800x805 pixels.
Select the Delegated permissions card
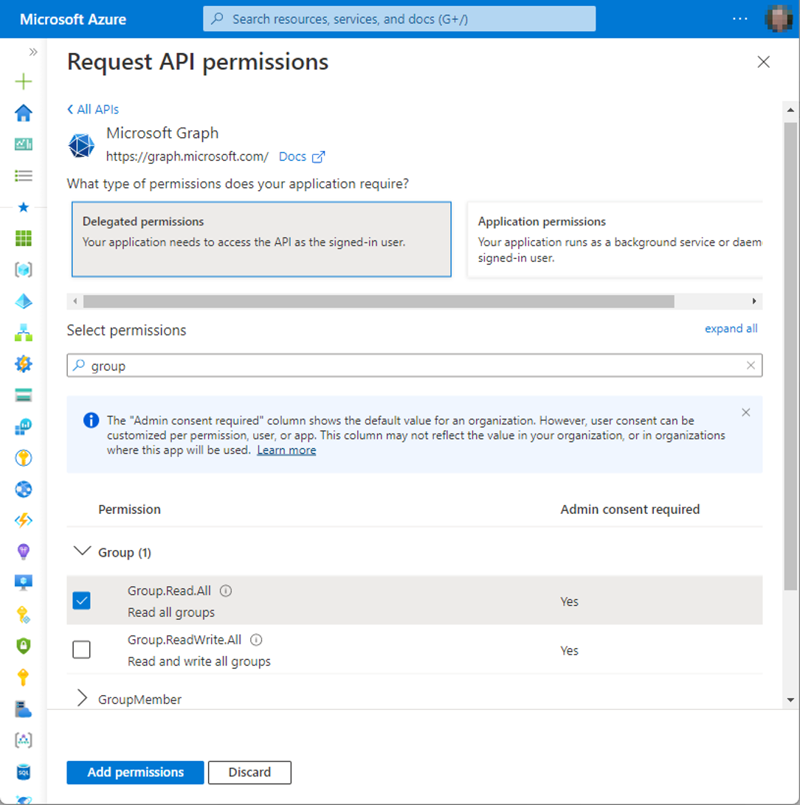(261, 238)
